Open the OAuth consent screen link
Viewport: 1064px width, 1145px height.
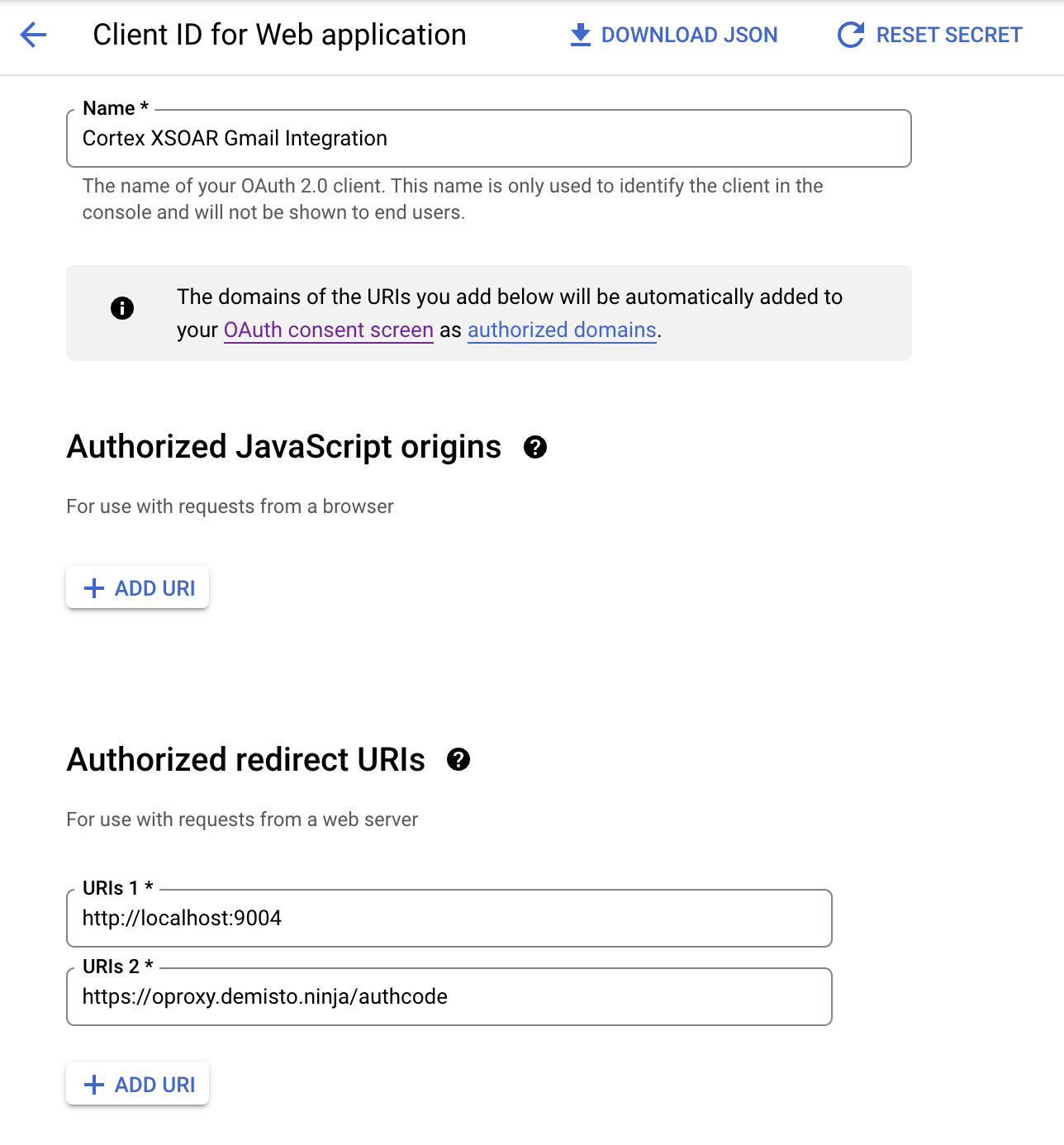pos(328,330)
